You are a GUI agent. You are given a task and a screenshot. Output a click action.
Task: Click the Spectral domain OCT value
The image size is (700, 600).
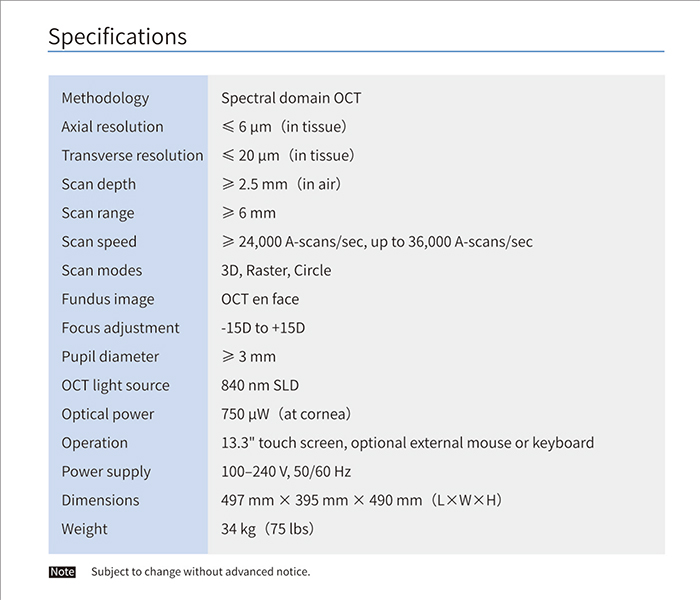pos(291,98)
